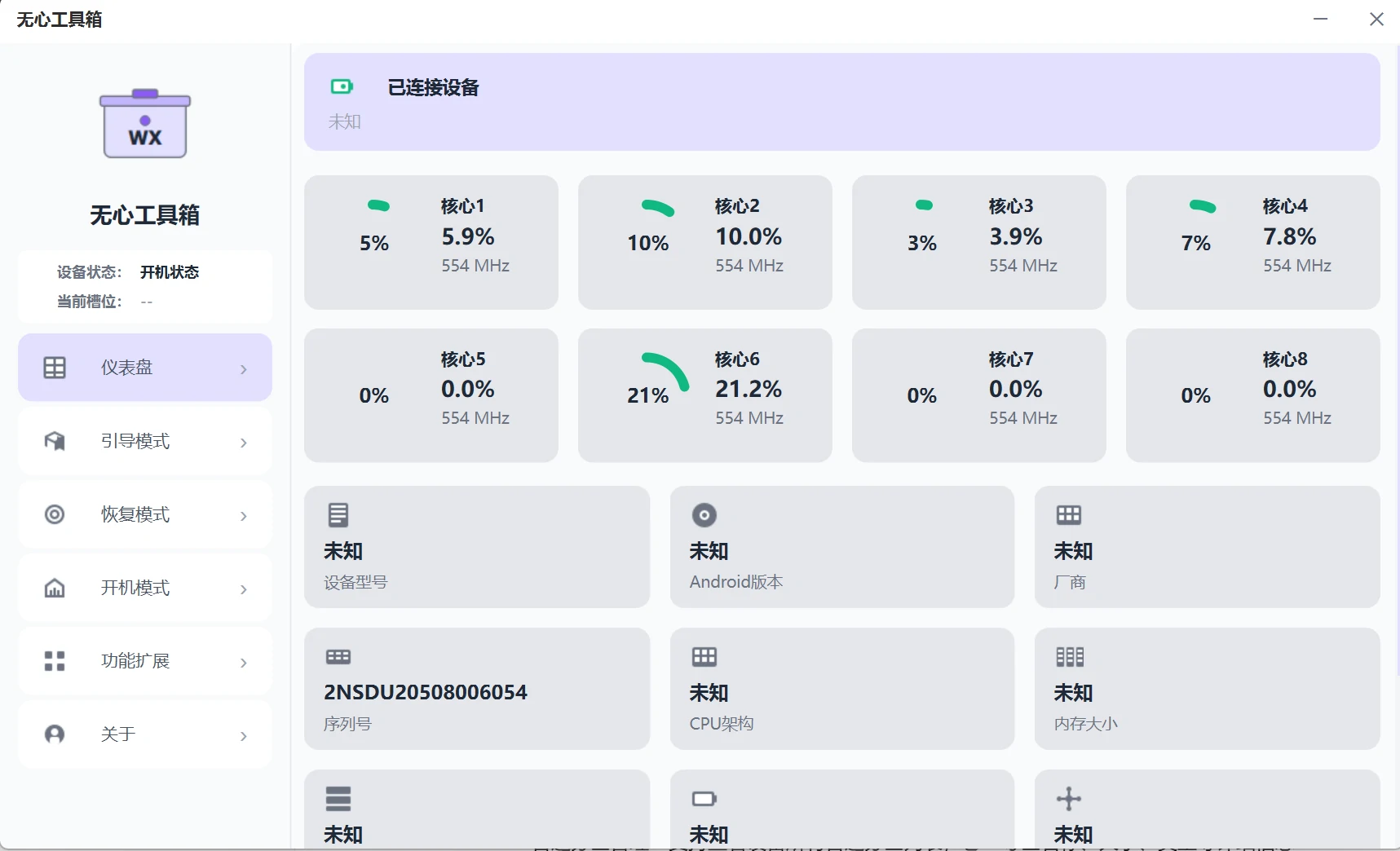Viewport: 1400px width, 851px height.
Task: Click the 未知 text under 已连接设备
Action: [344, 121]
